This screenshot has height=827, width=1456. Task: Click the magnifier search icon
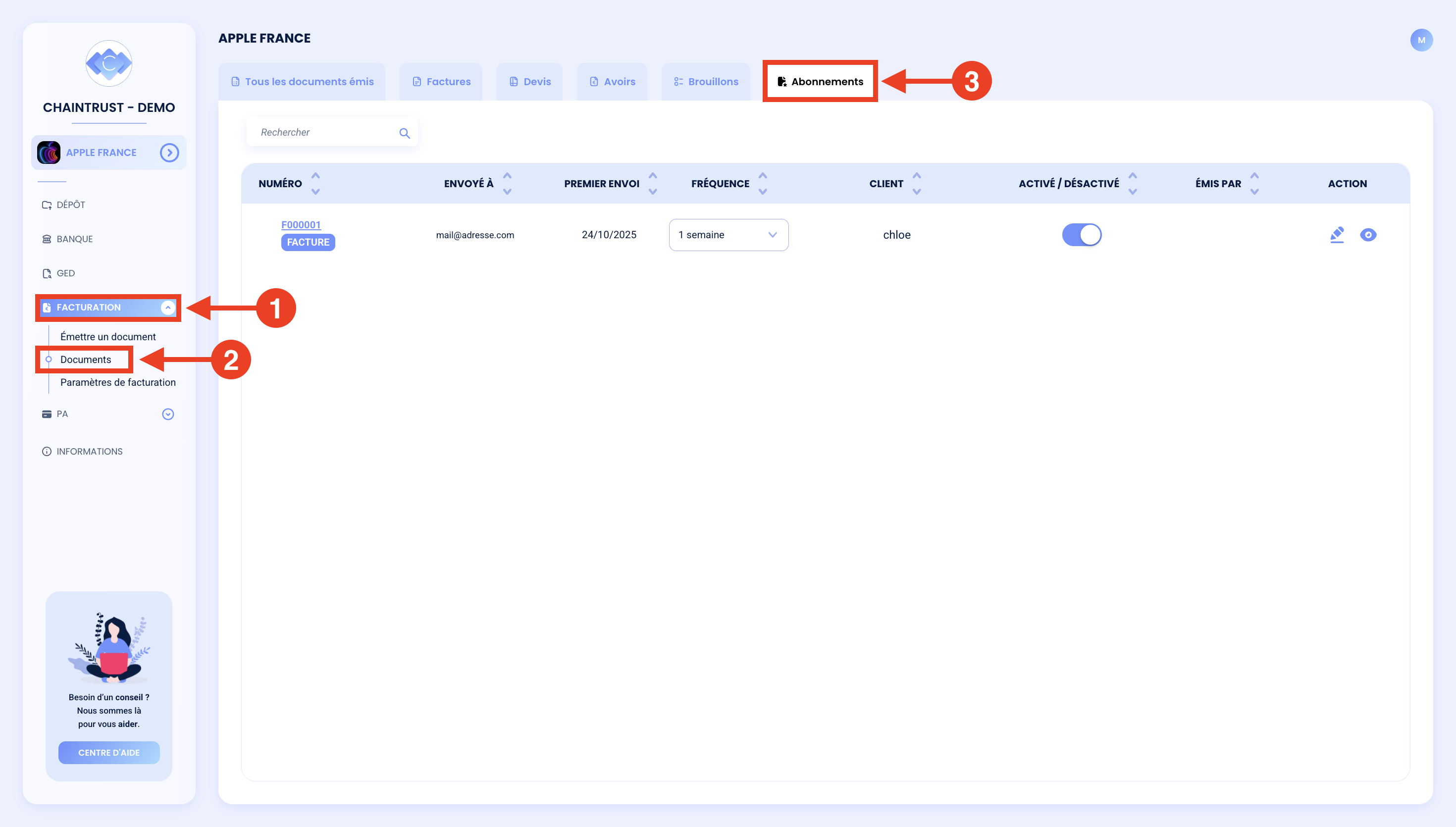(x=404, y=133)
